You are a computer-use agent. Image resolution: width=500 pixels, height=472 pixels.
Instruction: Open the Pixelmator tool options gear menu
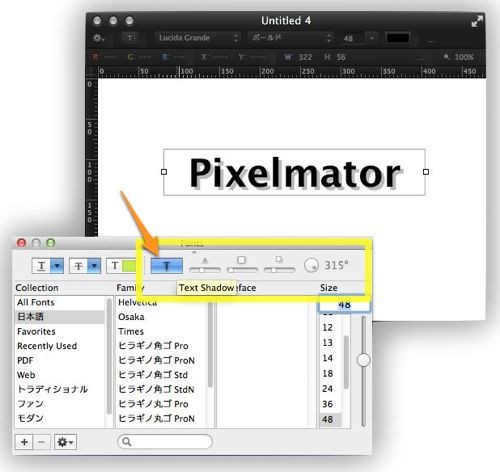pyautogui.click(x=98, y=38)
